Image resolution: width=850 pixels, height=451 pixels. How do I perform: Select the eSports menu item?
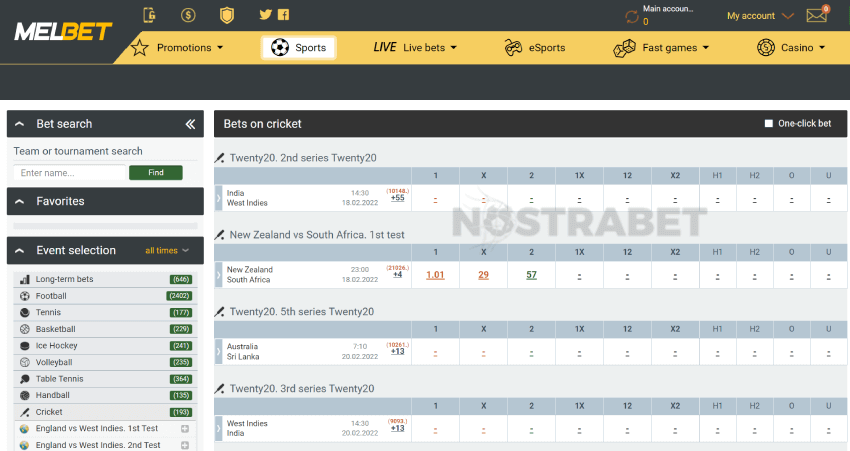tap(535, 48)
